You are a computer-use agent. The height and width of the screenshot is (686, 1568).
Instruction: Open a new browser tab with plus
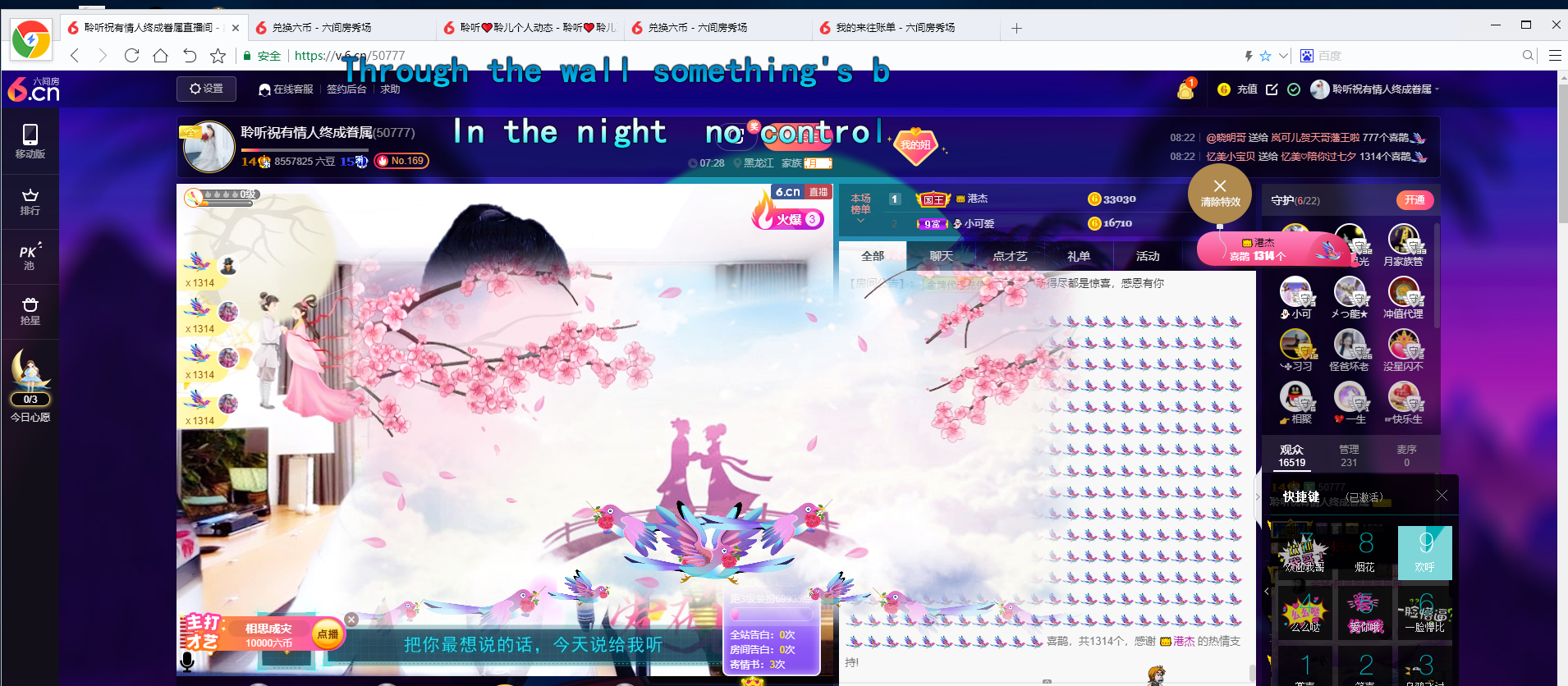[1016, 29]
